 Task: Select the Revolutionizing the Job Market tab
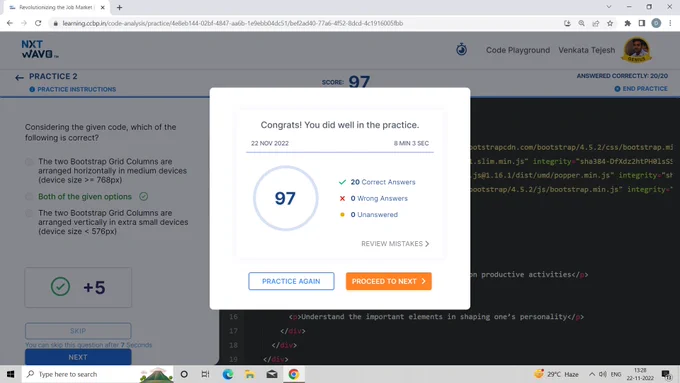pyautogui.click(x=56, y=7)
